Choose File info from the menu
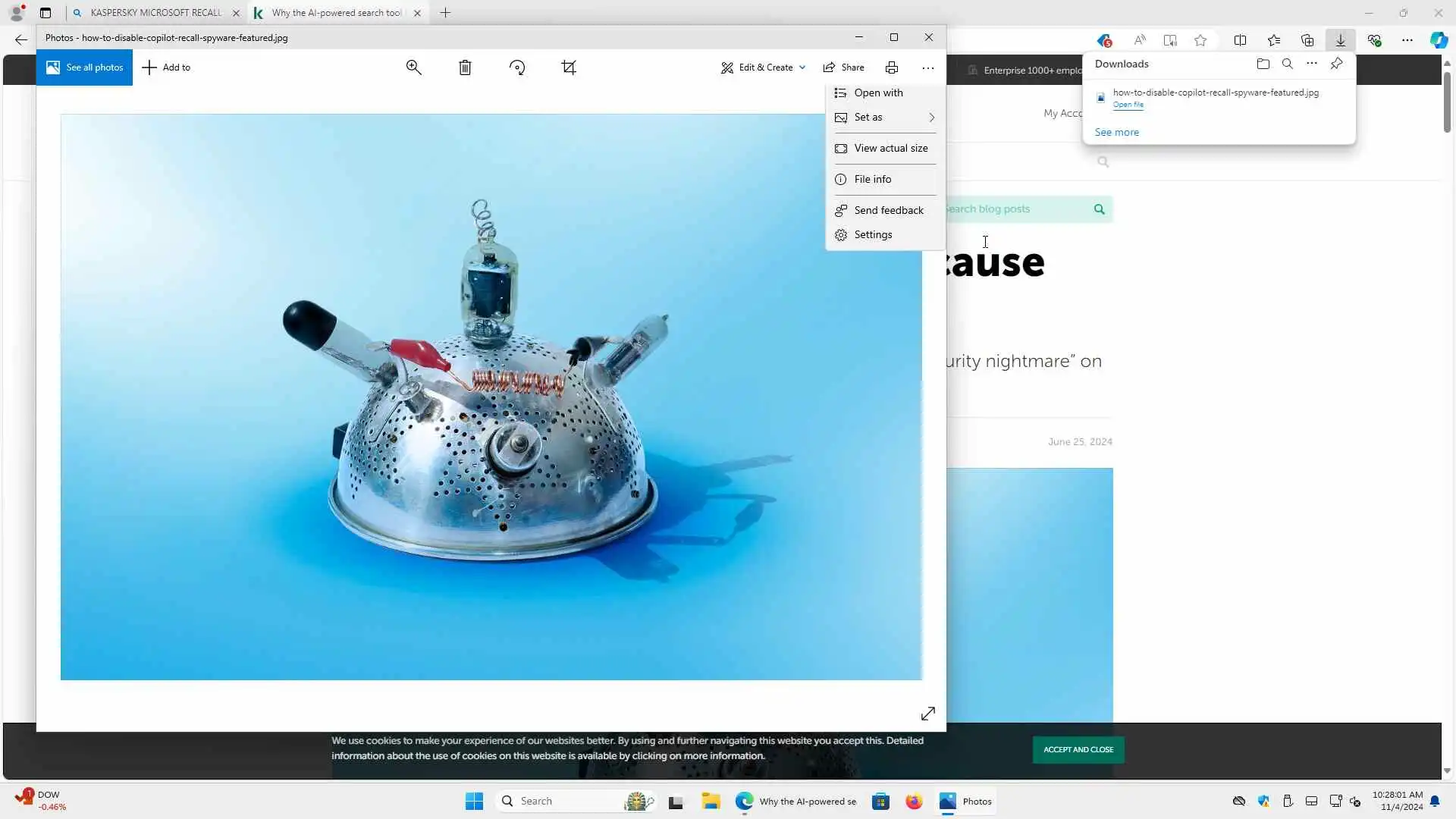The image size is (1456, 819). (872, 179)
